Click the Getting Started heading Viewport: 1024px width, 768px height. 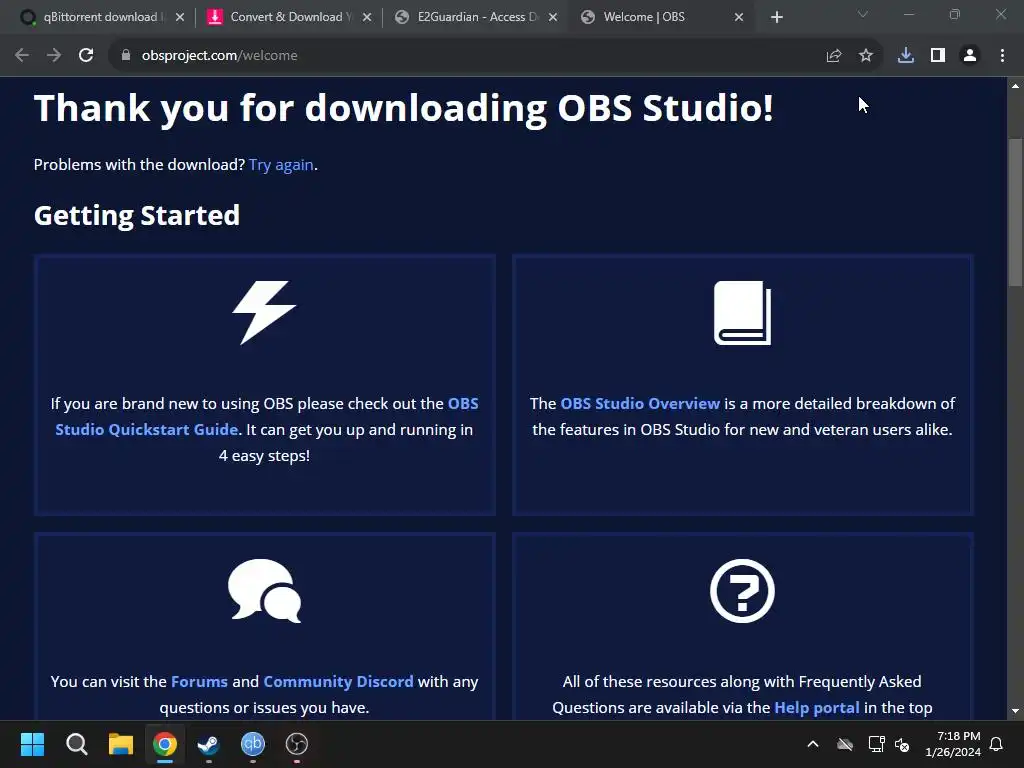[x=136, y=216]
